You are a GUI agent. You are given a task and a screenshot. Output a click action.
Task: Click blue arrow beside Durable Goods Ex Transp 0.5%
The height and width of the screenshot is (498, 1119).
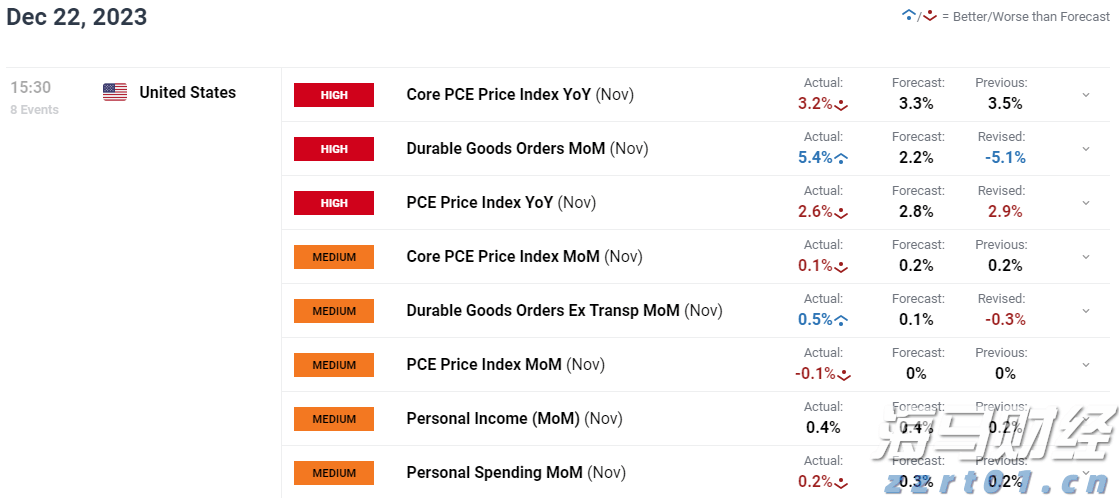pos(841,321)
